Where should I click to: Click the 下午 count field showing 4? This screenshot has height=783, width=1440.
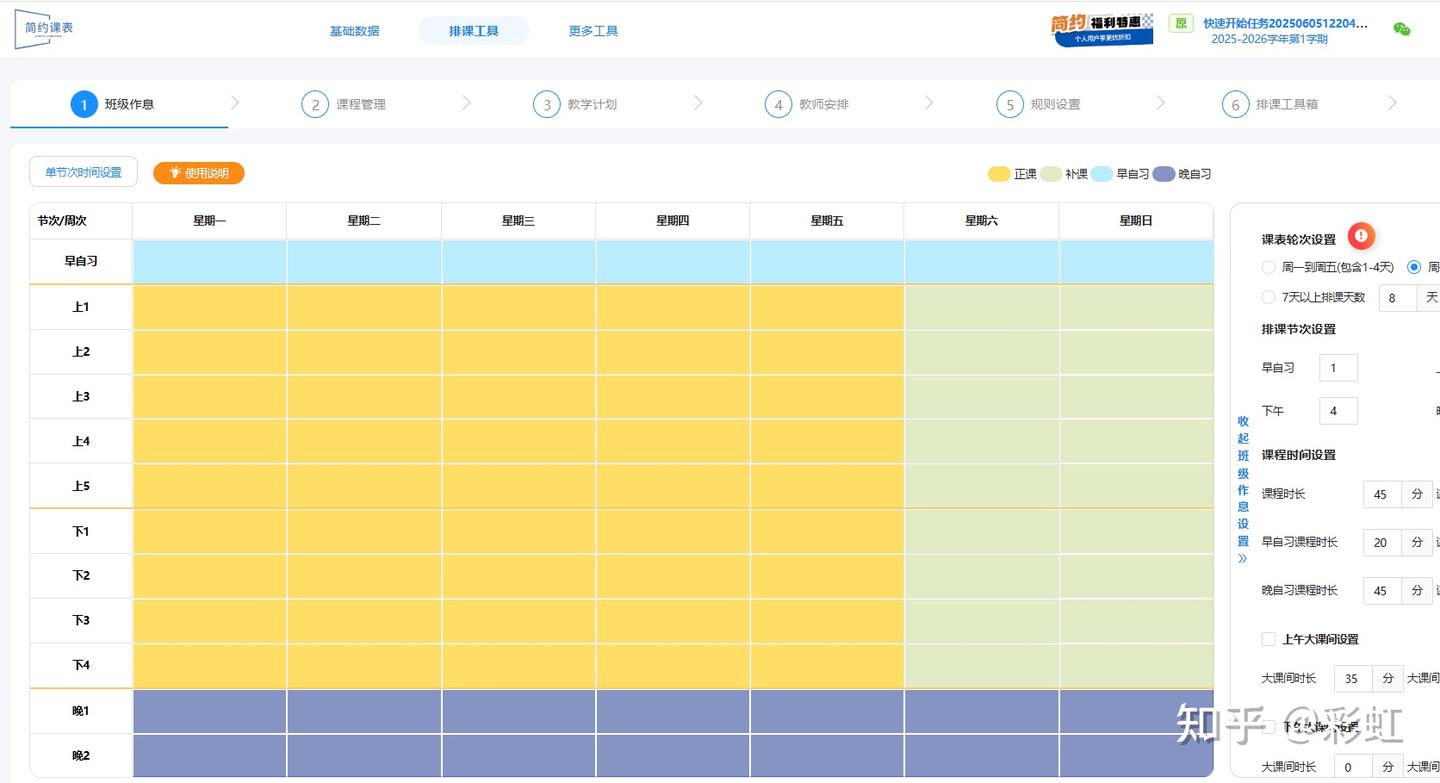tap(1339, 411)
